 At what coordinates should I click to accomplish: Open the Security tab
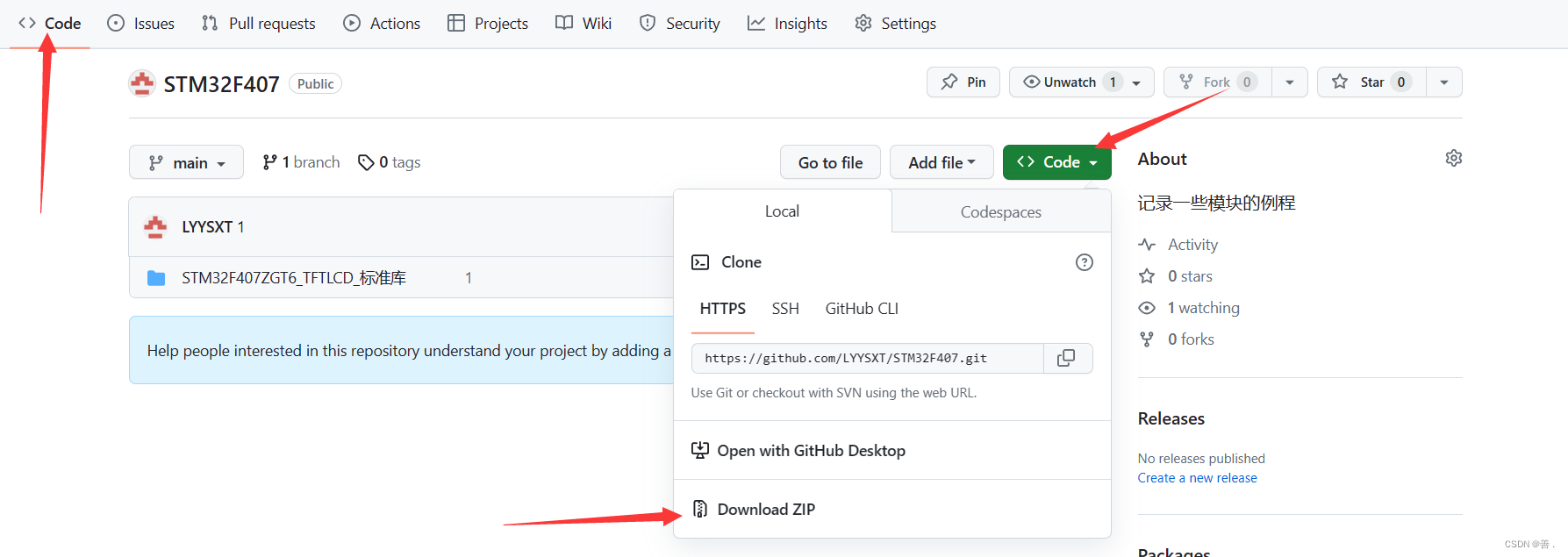[x=680, y=24]
